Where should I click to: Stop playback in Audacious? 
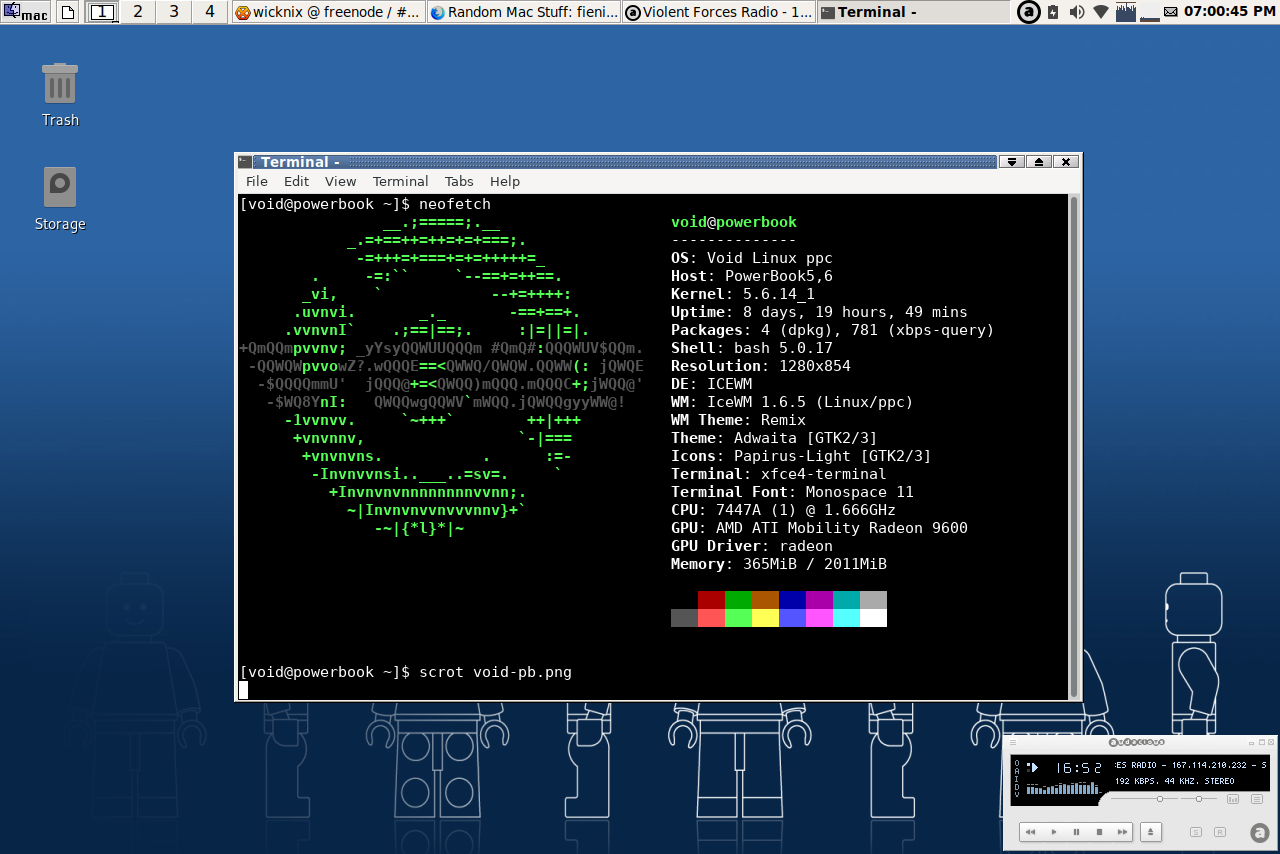coord(1099,832)
